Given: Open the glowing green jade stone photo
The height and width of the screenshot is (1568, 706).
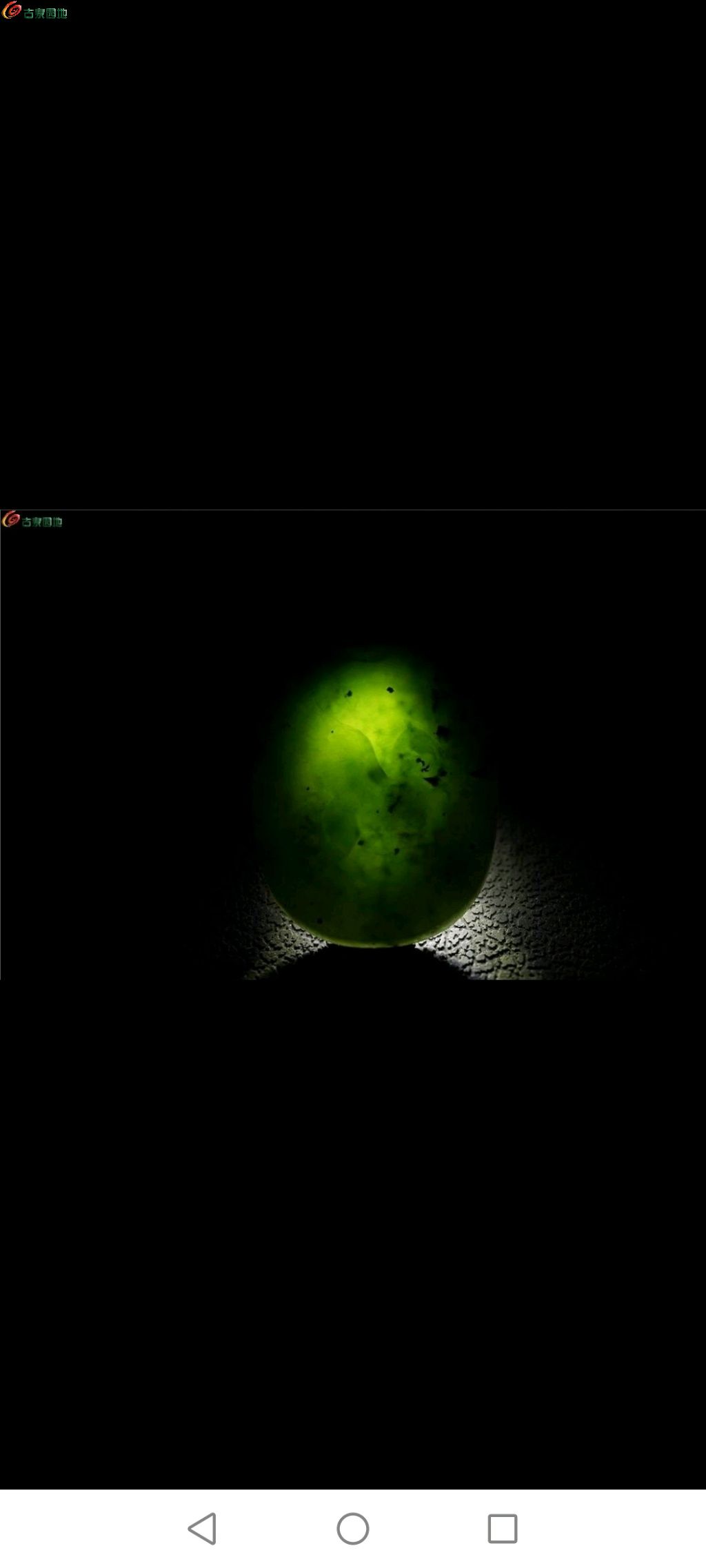Looking at the screenshot, I should tap(353, 744).
